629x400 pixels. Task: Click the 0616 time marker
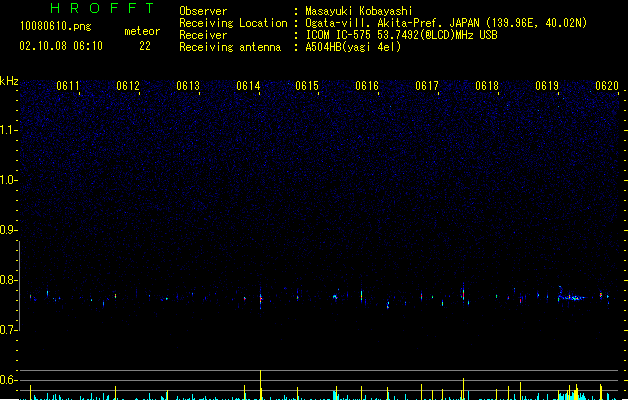pos(367,86)
